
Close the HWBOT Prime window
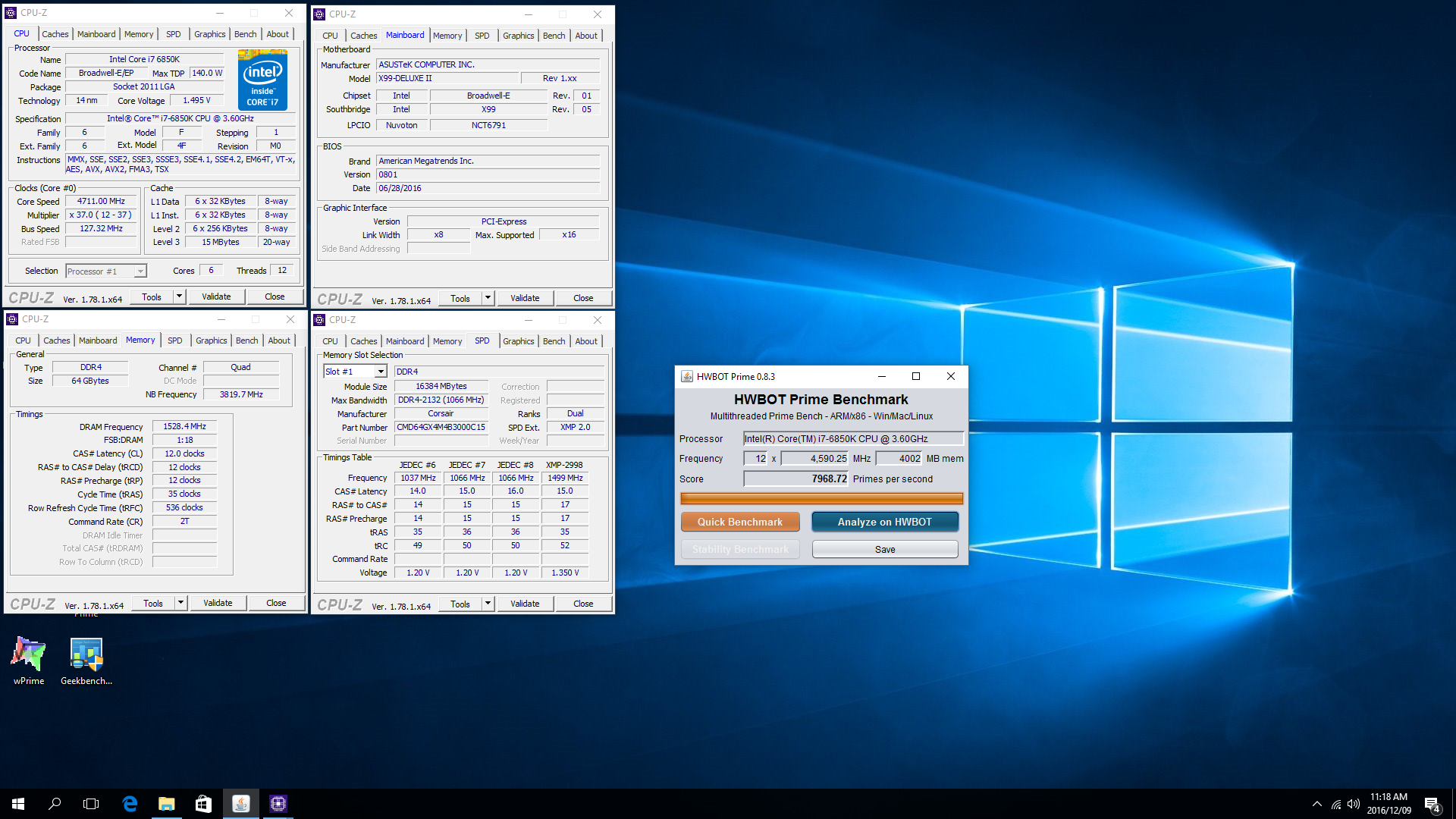(951, 376)
